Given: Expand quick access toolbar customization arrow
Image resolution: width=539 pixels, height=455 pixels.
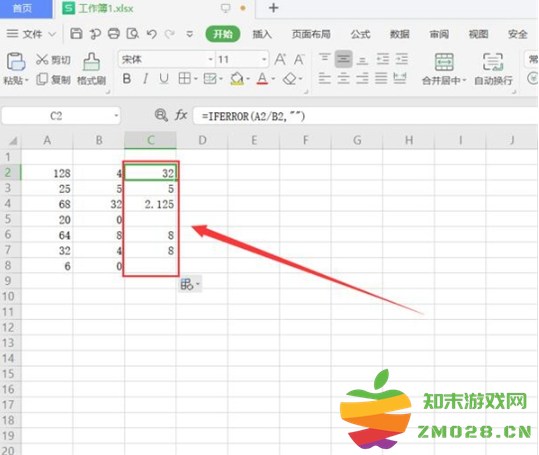Looking at the screenshot, I should point(189,34).
